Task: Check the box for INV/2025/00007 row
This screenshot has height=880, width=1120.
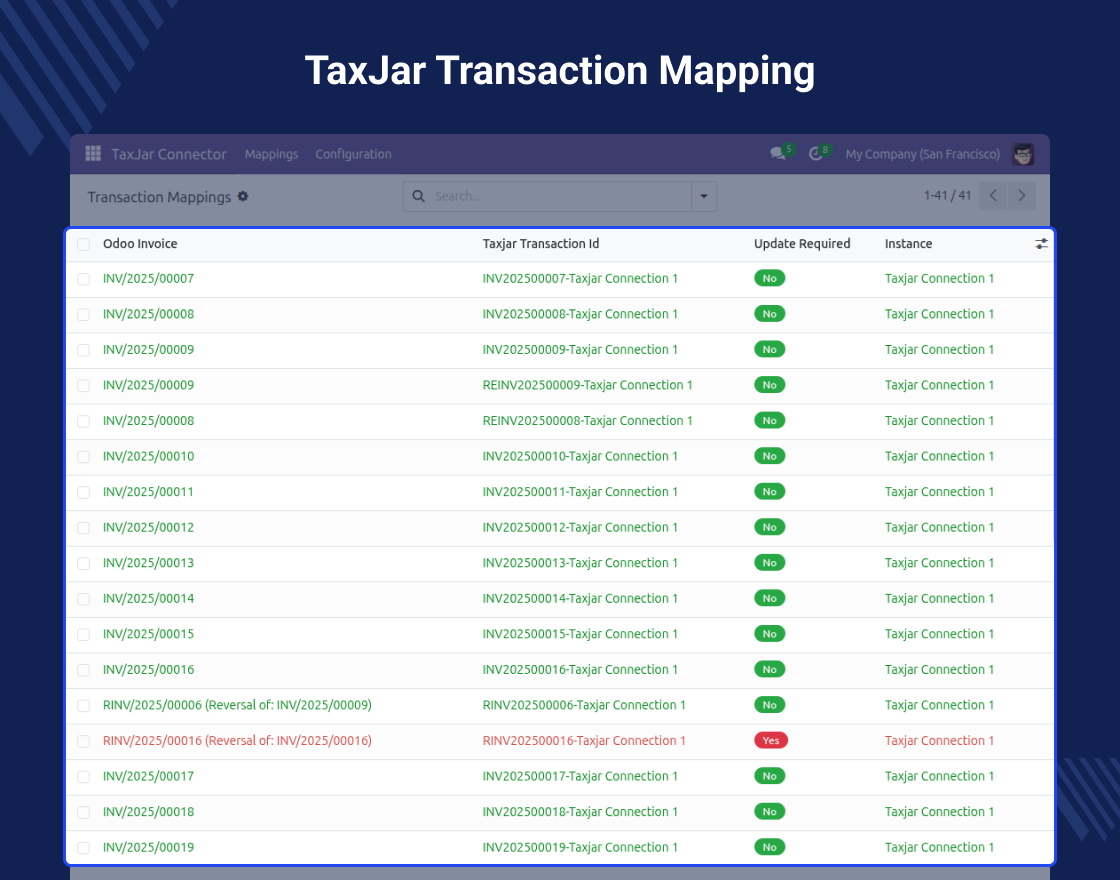Action: pos(84,279)
